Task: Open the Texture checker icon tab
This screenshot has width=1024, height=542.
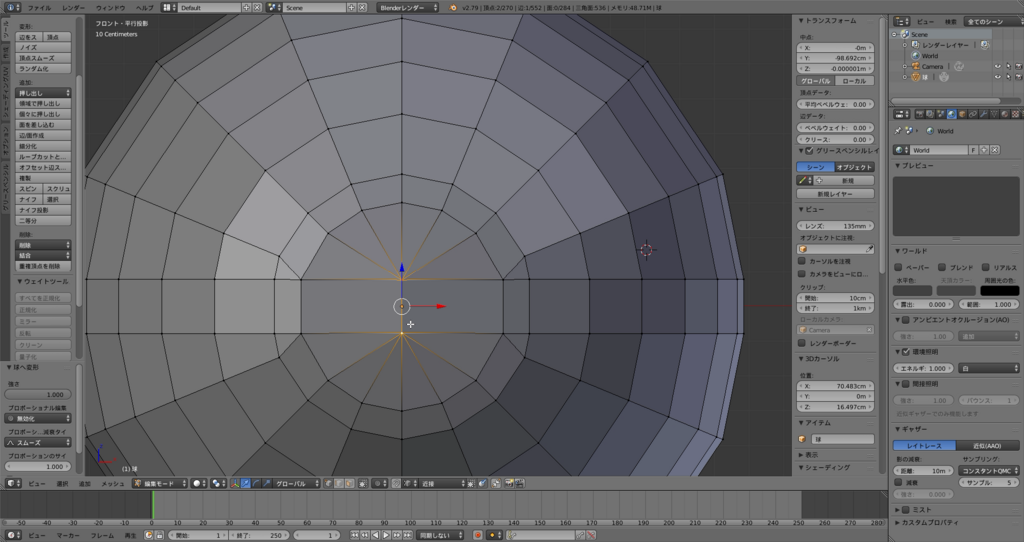Action: pos(1016,114)
